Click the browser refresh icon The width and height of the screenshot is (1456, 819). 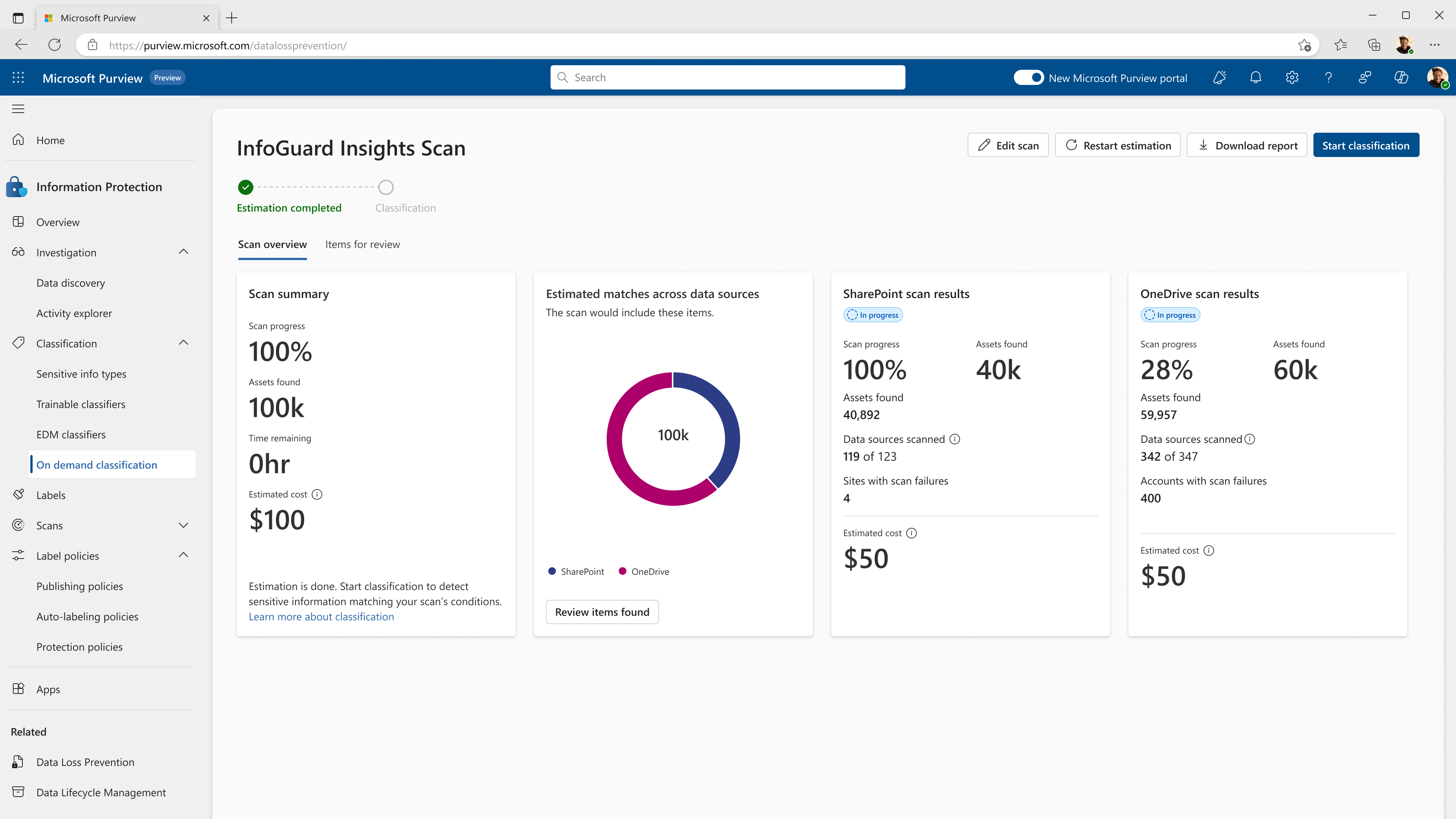click(x=55, y=45)
